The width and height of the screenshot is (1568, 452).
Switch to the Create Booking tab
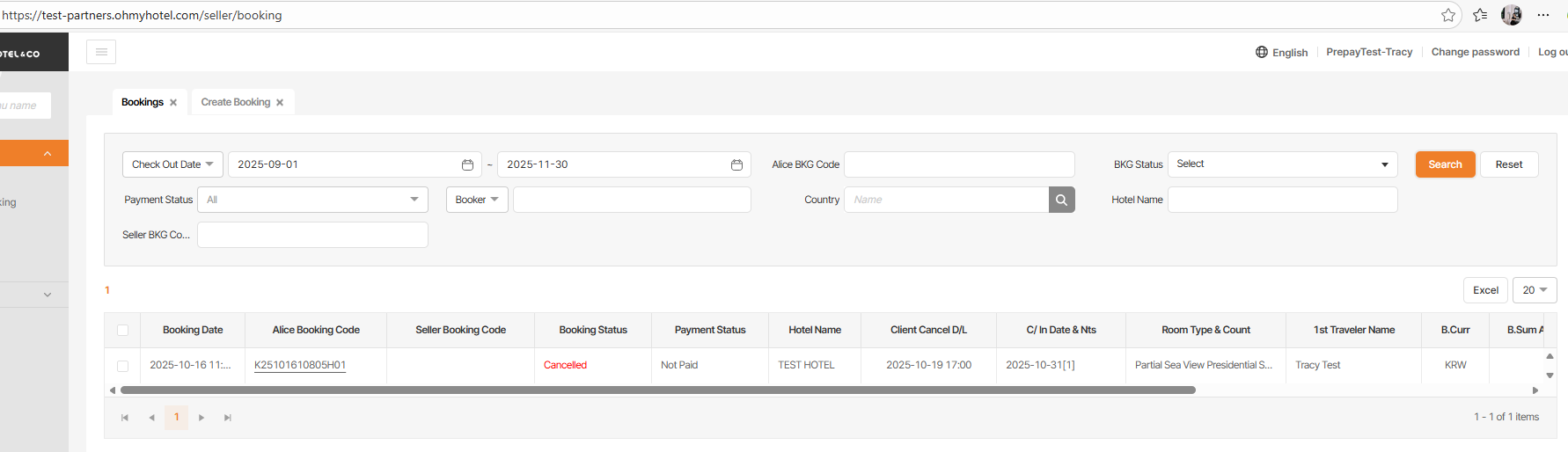235,102
